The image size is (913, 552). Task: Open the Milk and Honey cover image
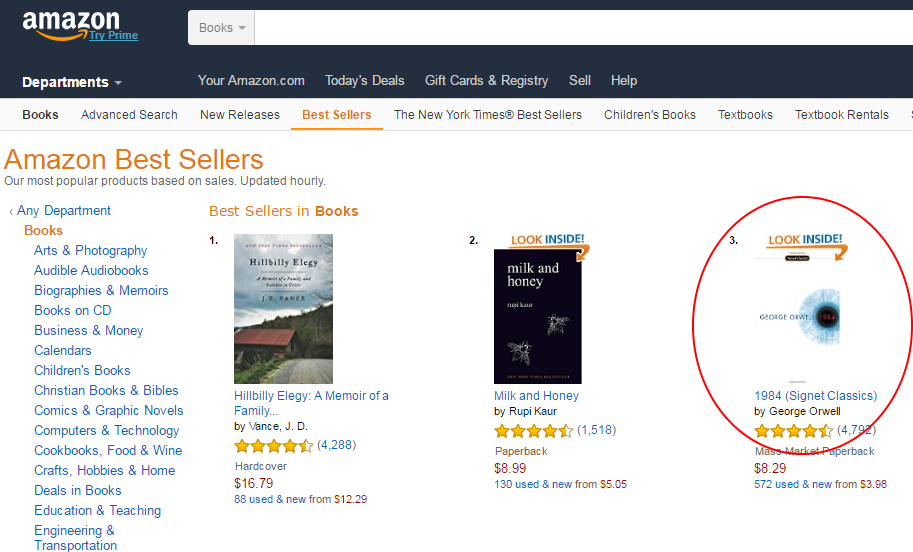pyautogui.click(x=537, y=316)
